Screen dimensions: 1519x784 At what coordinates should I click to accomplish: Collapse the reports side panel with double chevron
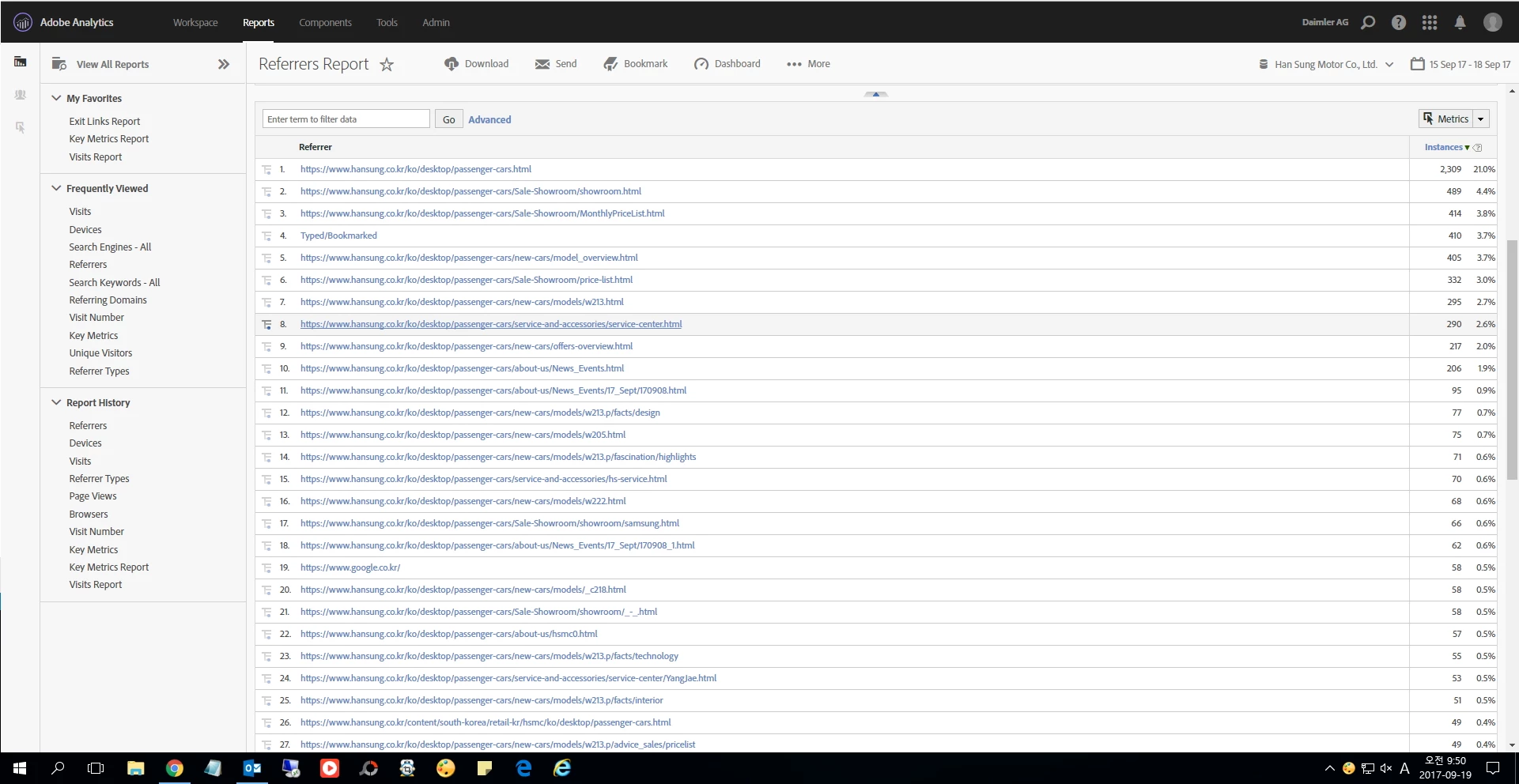pos(224,64)
